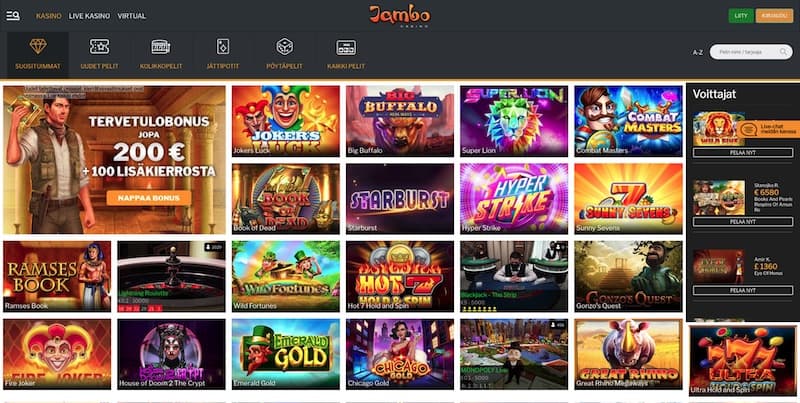Sort games with A-Z link
The width and height of the screenshot is (800, 403).
click(697, 52)
